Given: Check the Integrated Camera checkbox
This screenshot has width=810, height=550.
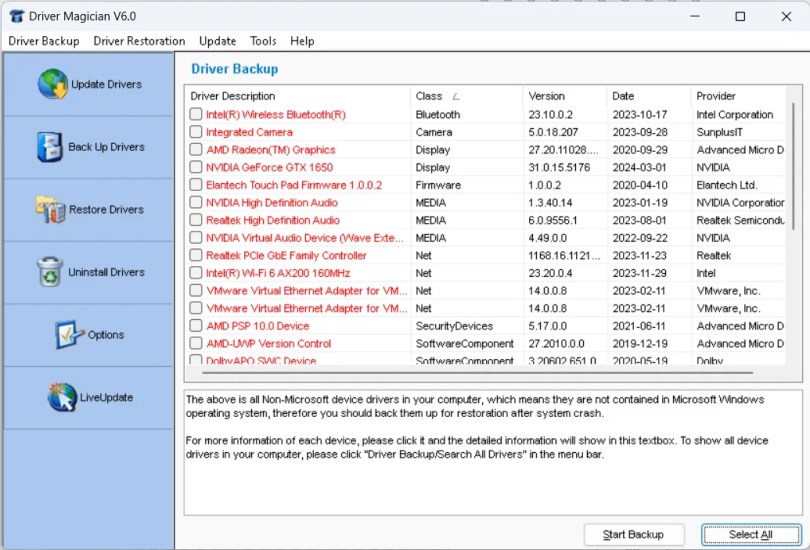Looking at the screenshot, I should pyautogui.click(x=196, y=132).
